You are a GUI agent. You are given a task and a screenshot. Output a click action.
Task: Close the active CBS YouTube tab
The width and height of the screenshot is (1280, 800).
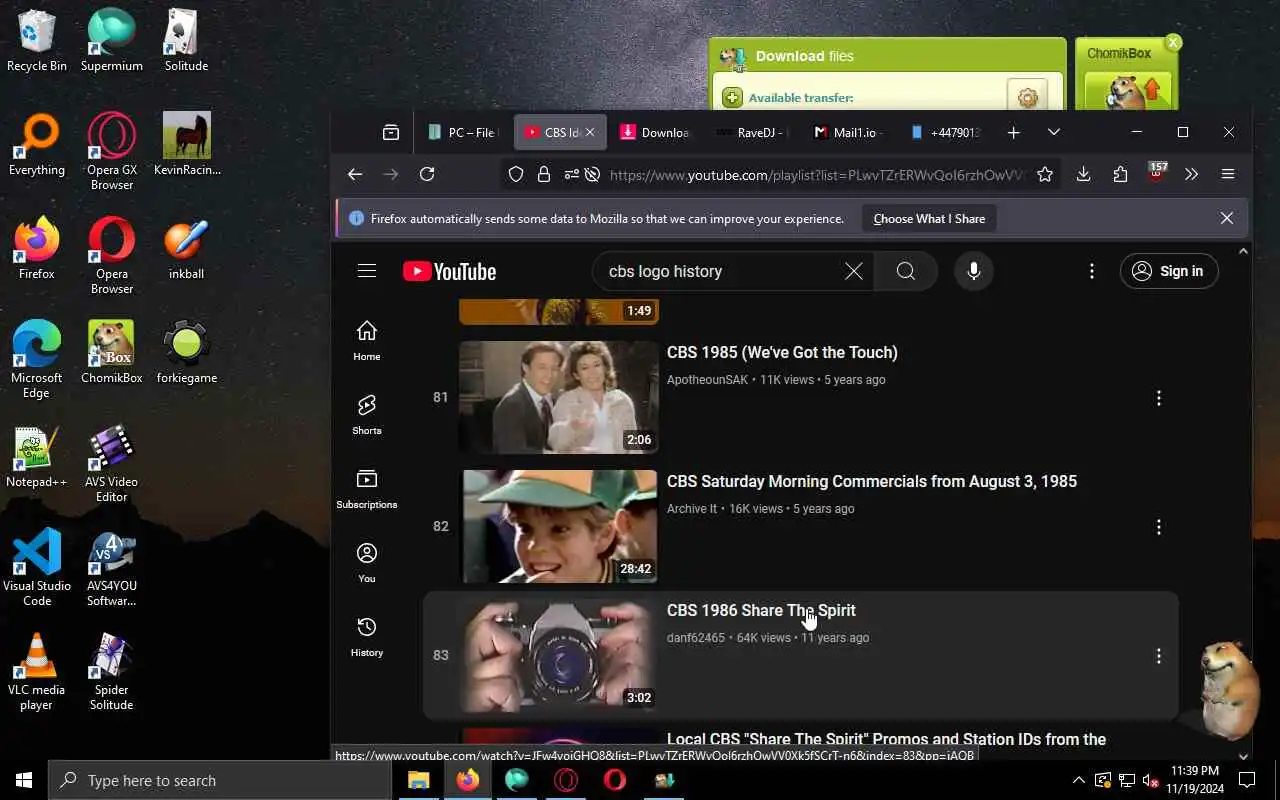tap(590, 132)
